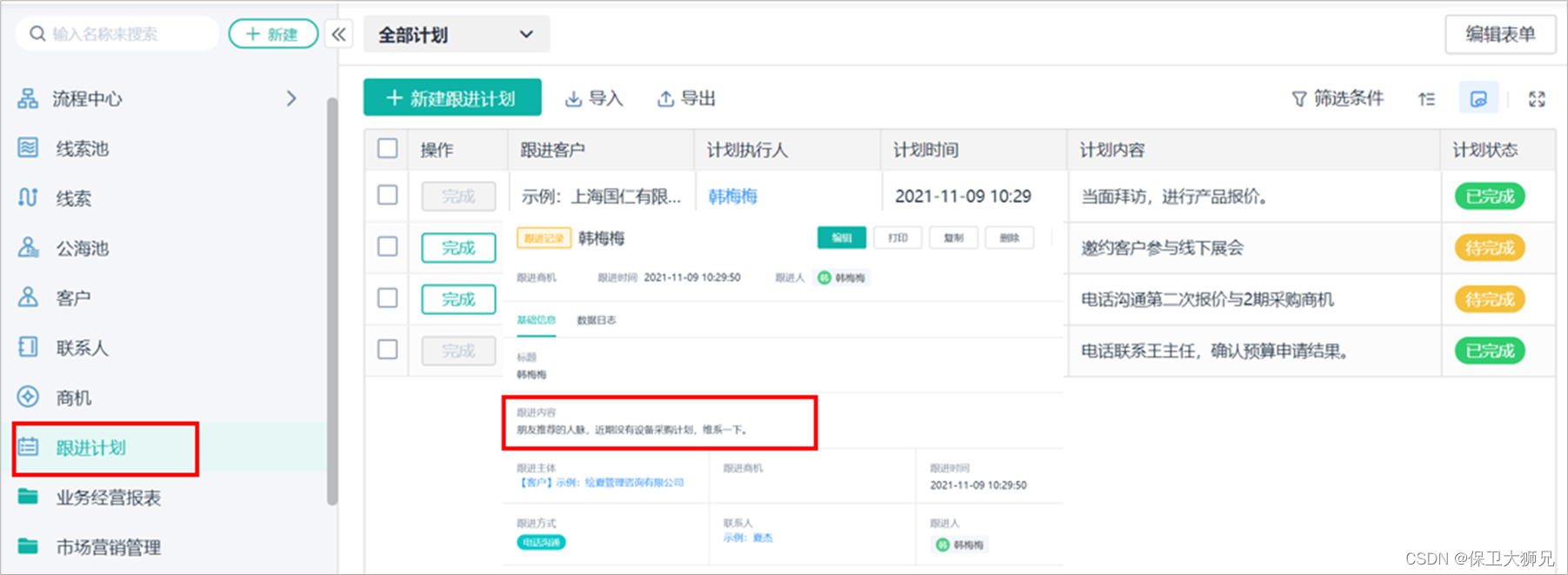1568x575 pixels.
Task: Click the 复制 button
Action: coord(953,237)
